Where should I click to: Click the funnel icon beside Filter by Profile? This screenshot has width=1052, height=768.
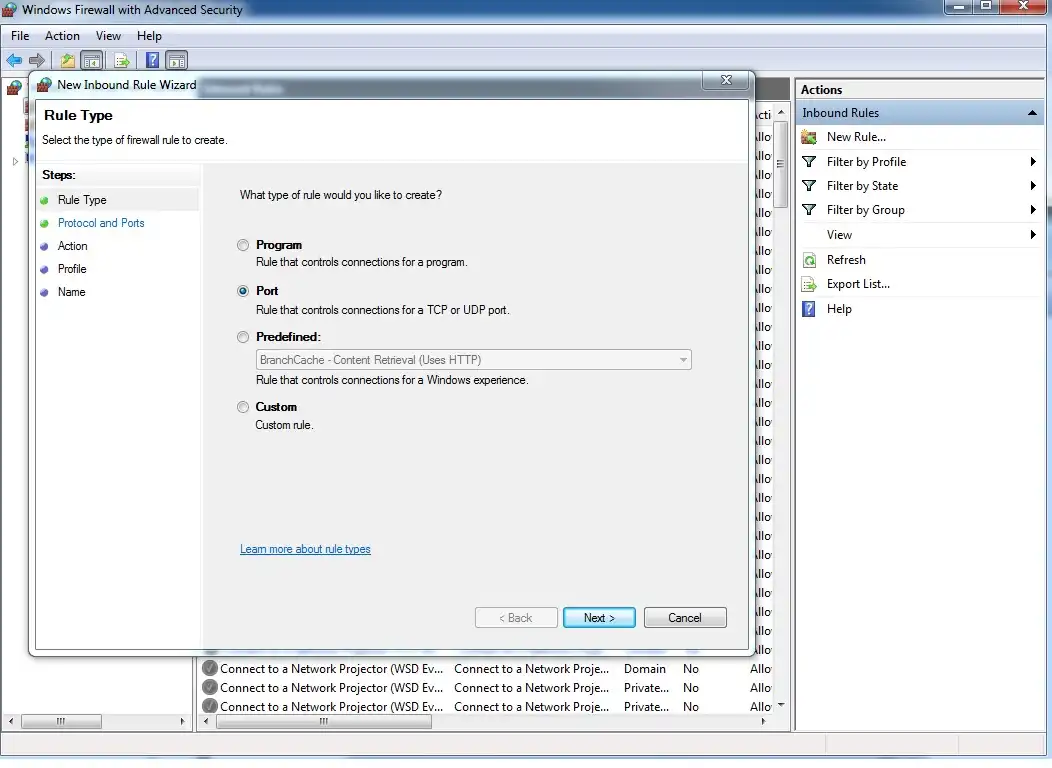click(x=809, y=162)
